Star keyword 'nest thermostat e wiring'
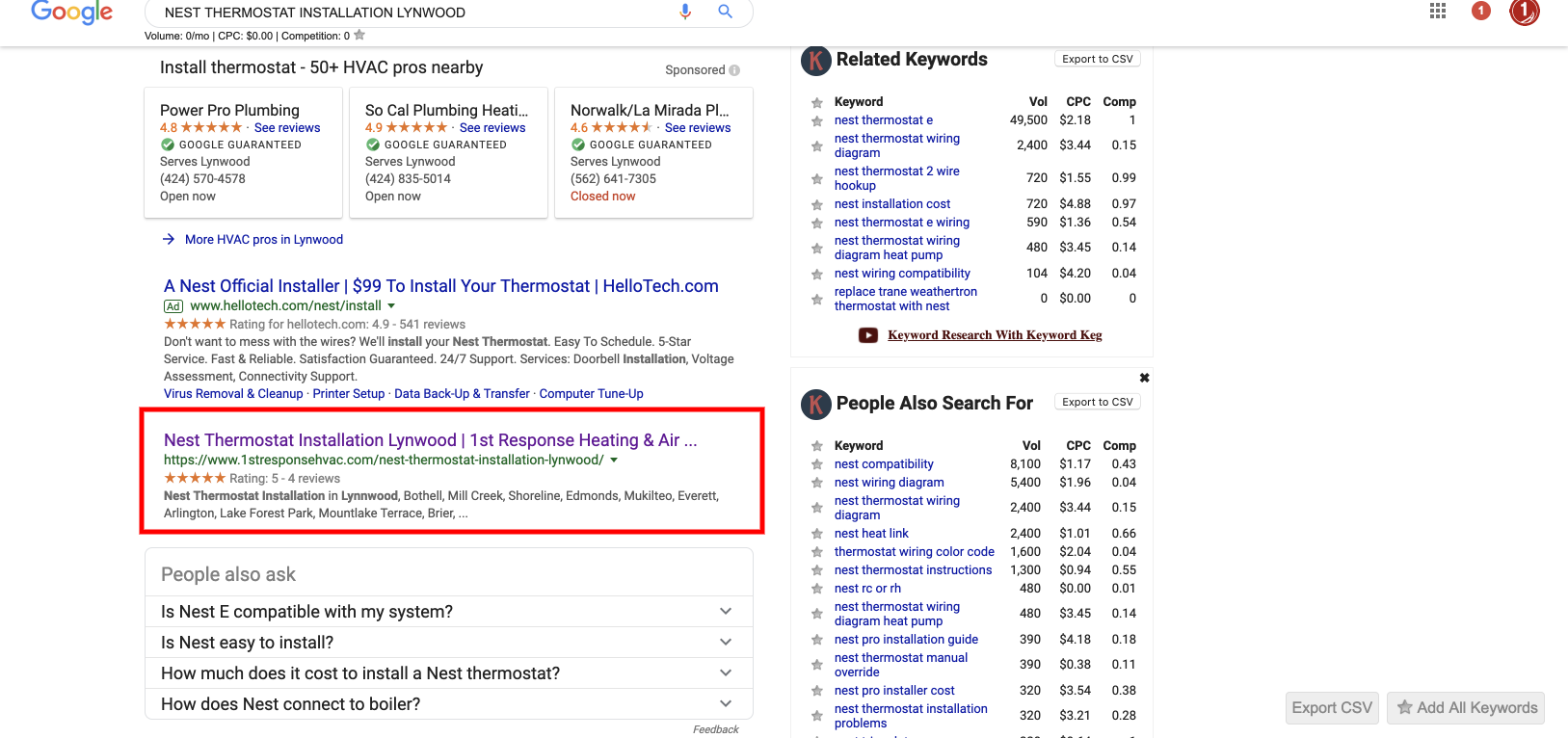The height and width of the screenshot is (738, 1568). click(817, 224)
